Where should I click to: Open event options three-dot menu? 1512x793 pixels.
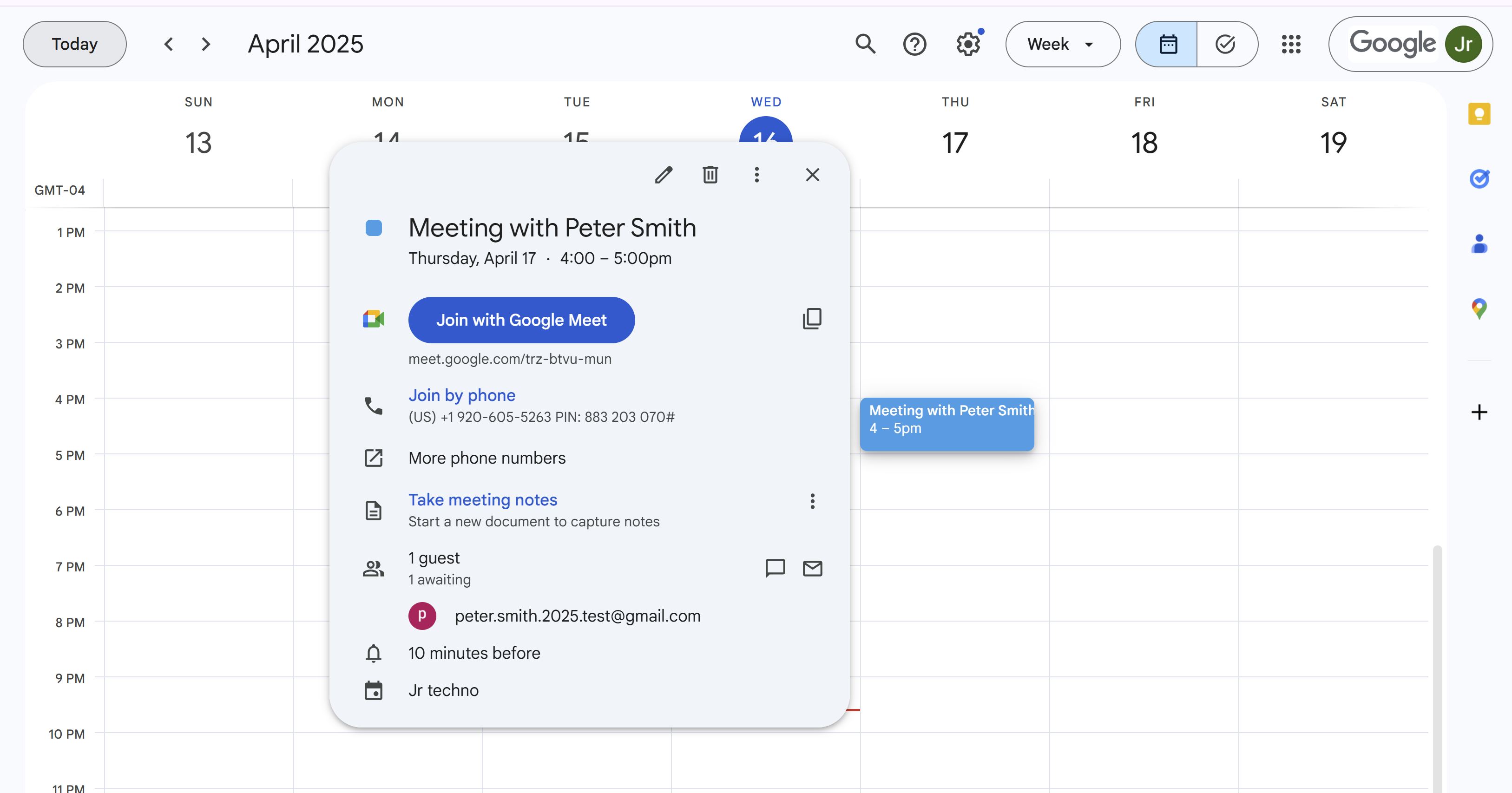click(756, 174)
